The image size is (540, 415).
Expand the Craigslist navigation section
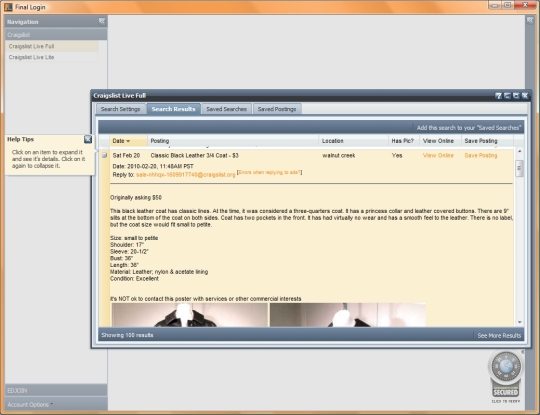click(x=56, y=35)
